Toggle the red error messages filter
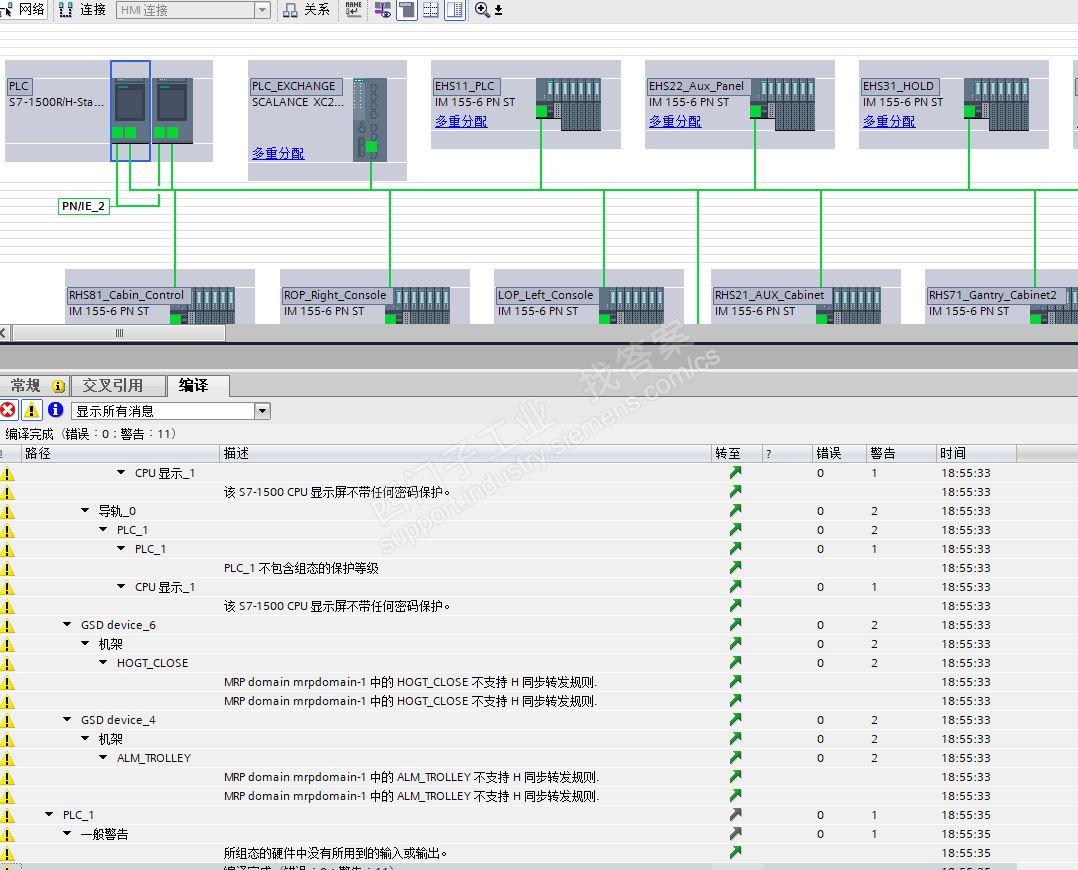 8,411
